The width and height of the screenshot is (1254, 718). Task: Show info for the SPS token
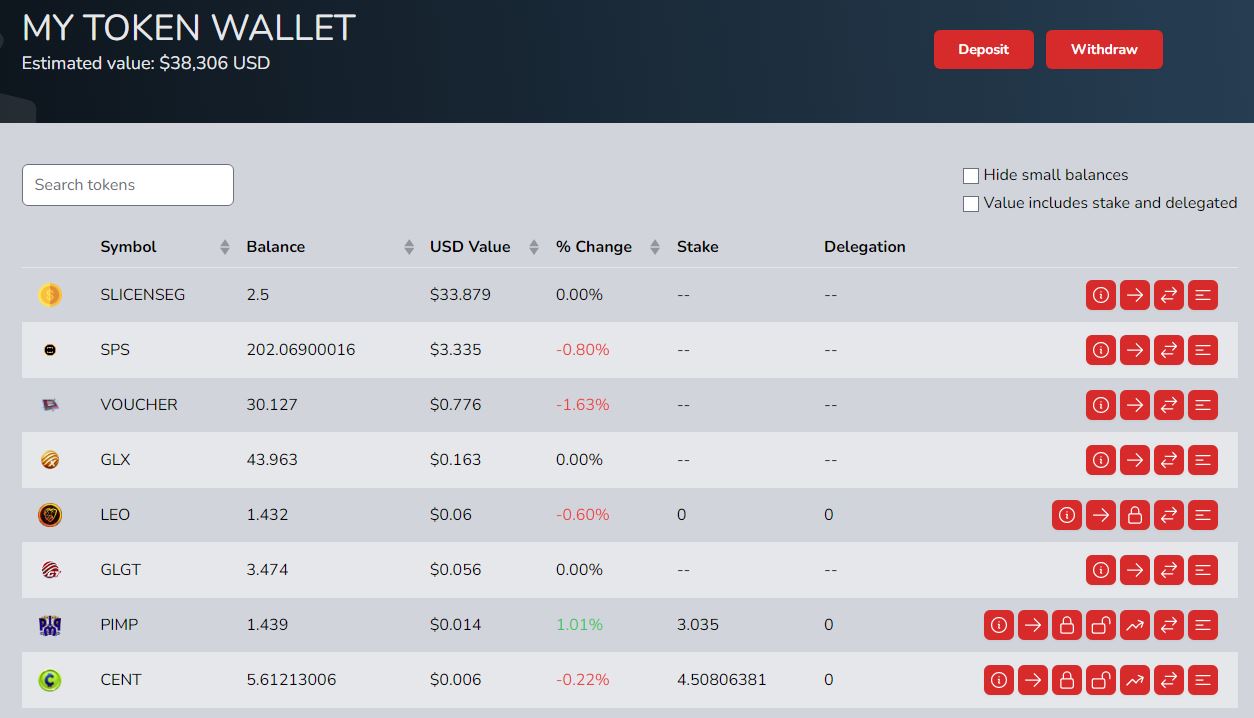[x=1100, y=350]
